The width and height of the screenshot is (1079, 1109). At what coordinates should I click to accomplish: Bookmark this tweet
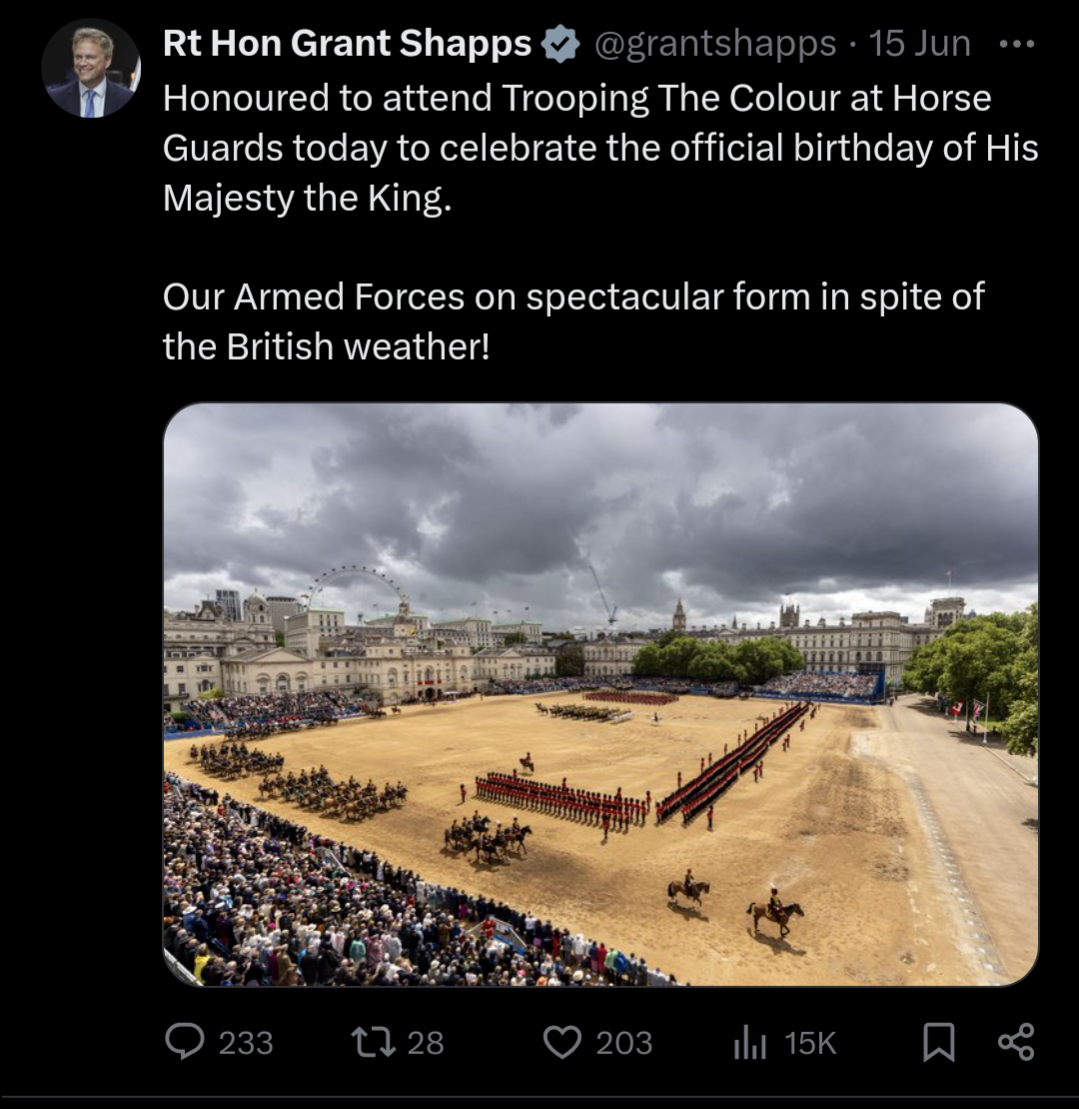[938, 1043]
